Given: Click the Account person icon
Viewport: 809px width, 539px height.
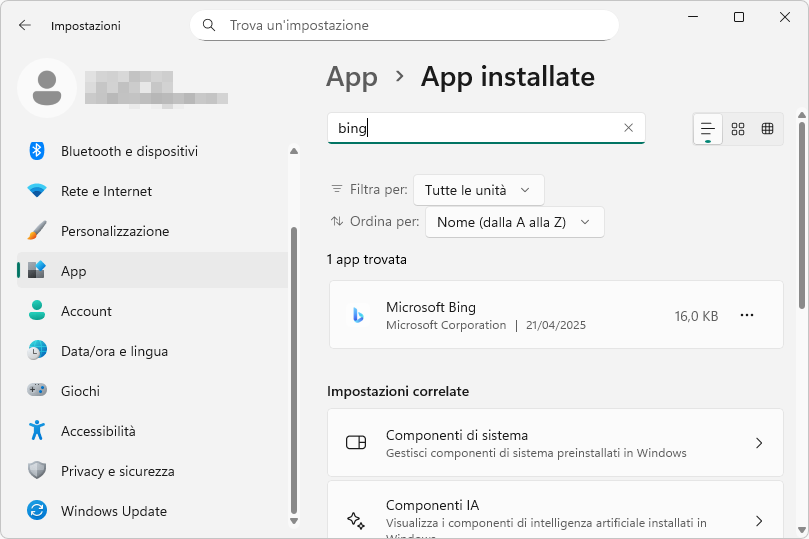Looking at the screenshot, I should pyautogui.click(x=37, y=311).
